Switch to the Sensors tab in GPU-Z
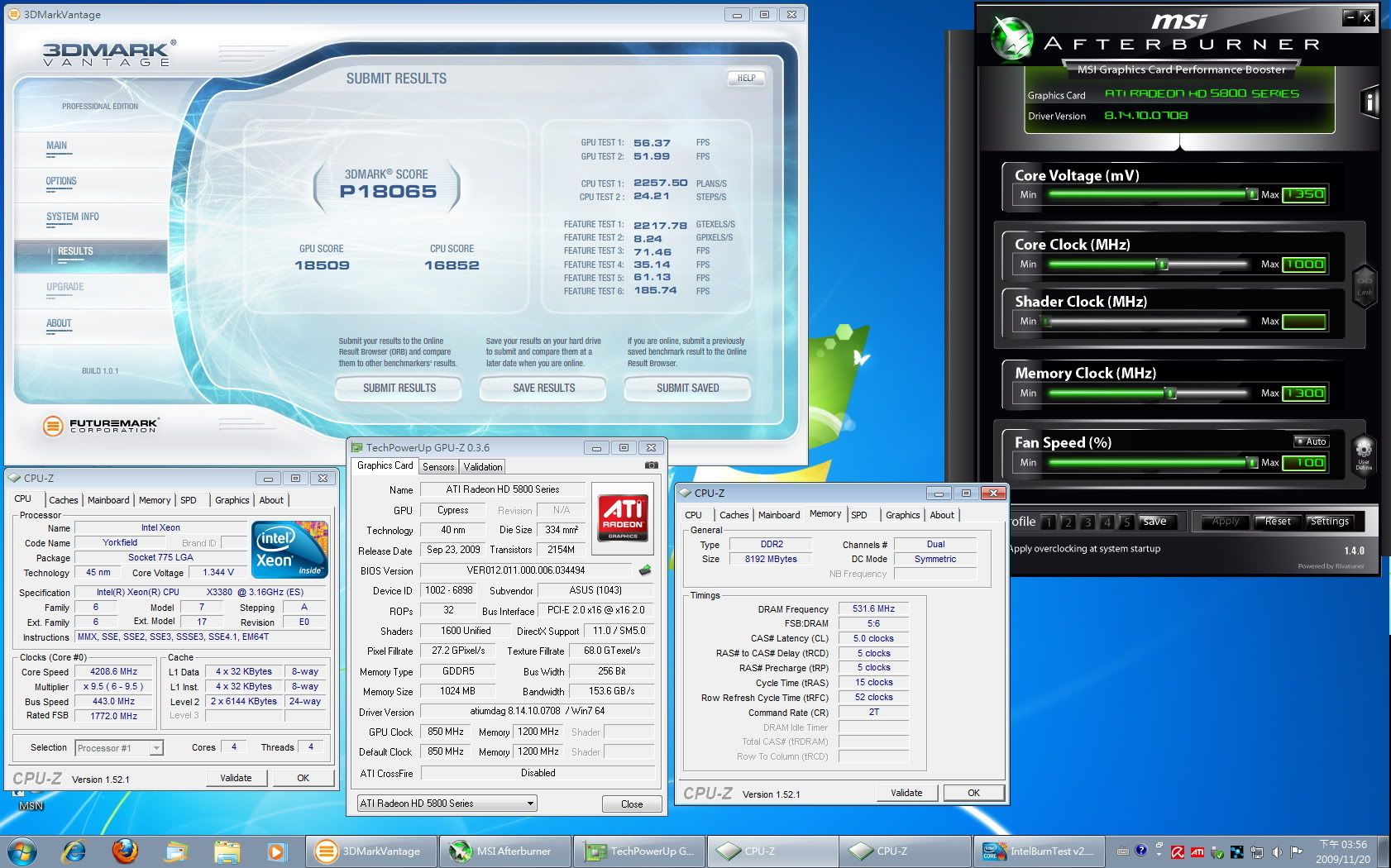This screenshot has width=1391, height=868. (x=438, y=467)
